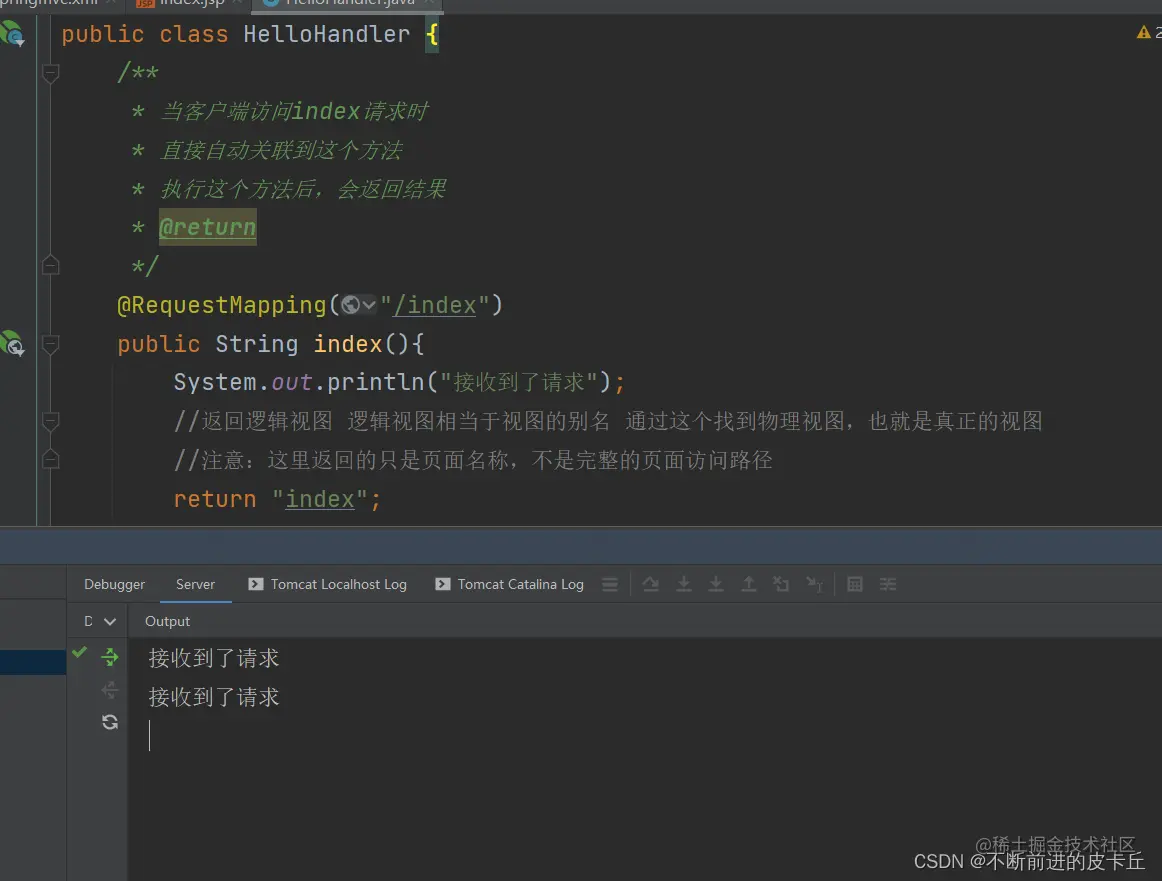Collapse the Javadoc via its closing */ fold marker
This screenshot has height=881, width=1162.
click(50, 265)
